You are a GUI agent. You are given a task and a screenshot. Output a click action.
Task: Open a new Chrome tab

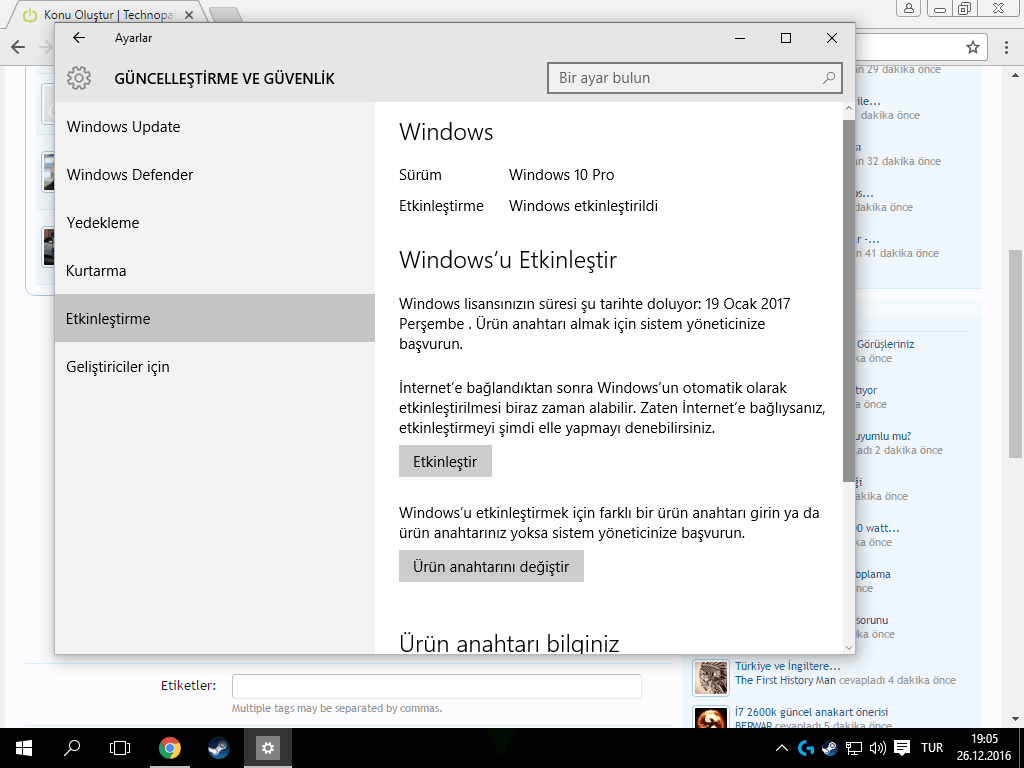(226, 14)
